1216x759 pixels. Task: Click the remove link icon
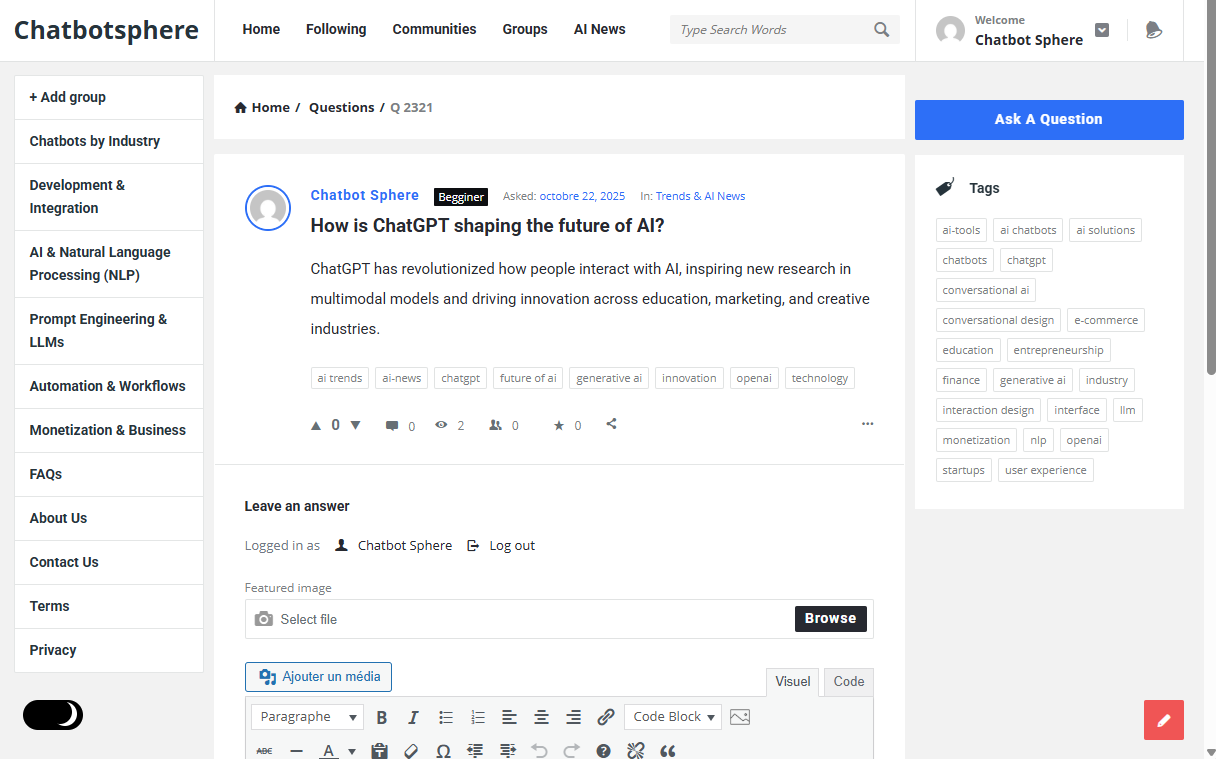coord(635,750)
